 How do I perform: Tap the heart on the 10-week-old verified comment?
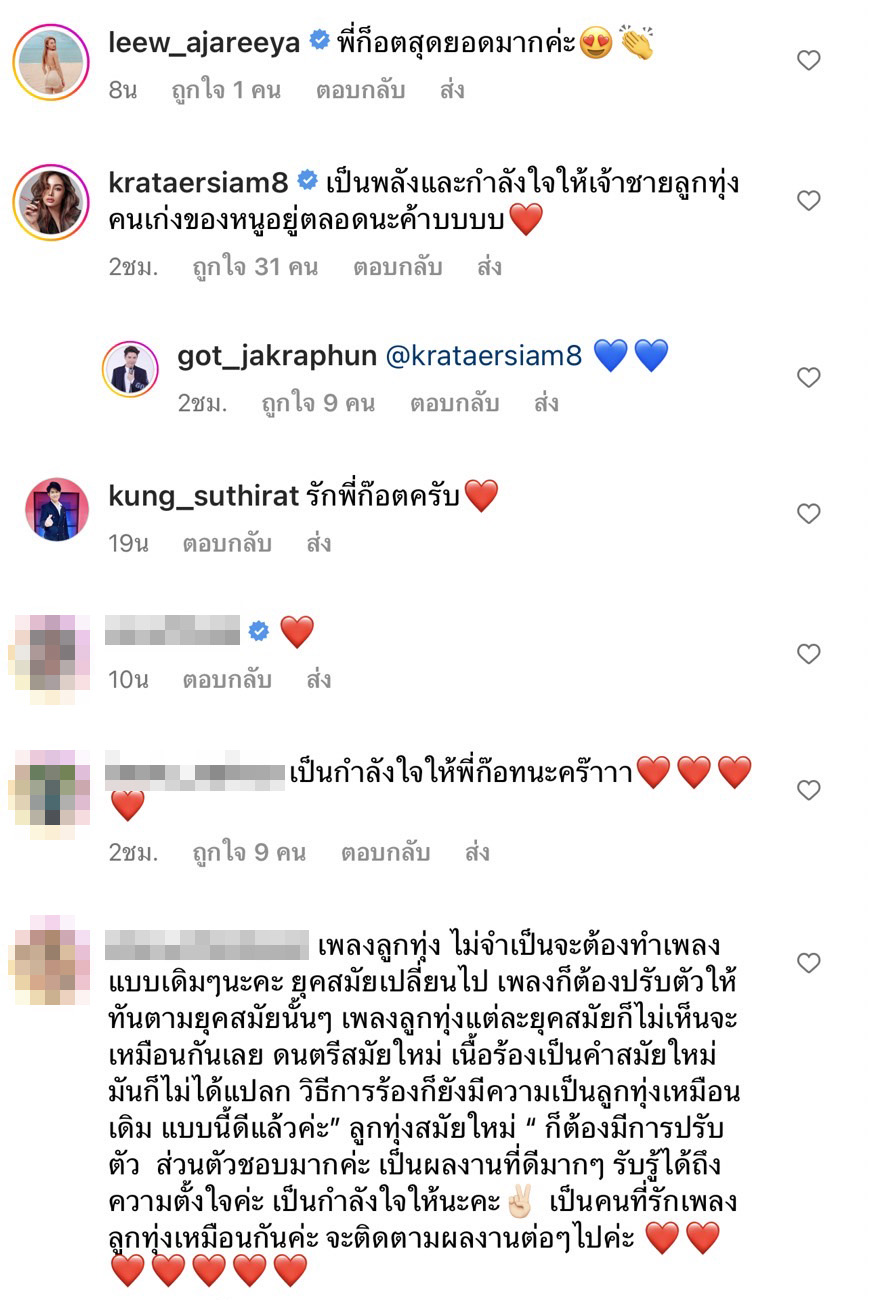tap(808, 654)
